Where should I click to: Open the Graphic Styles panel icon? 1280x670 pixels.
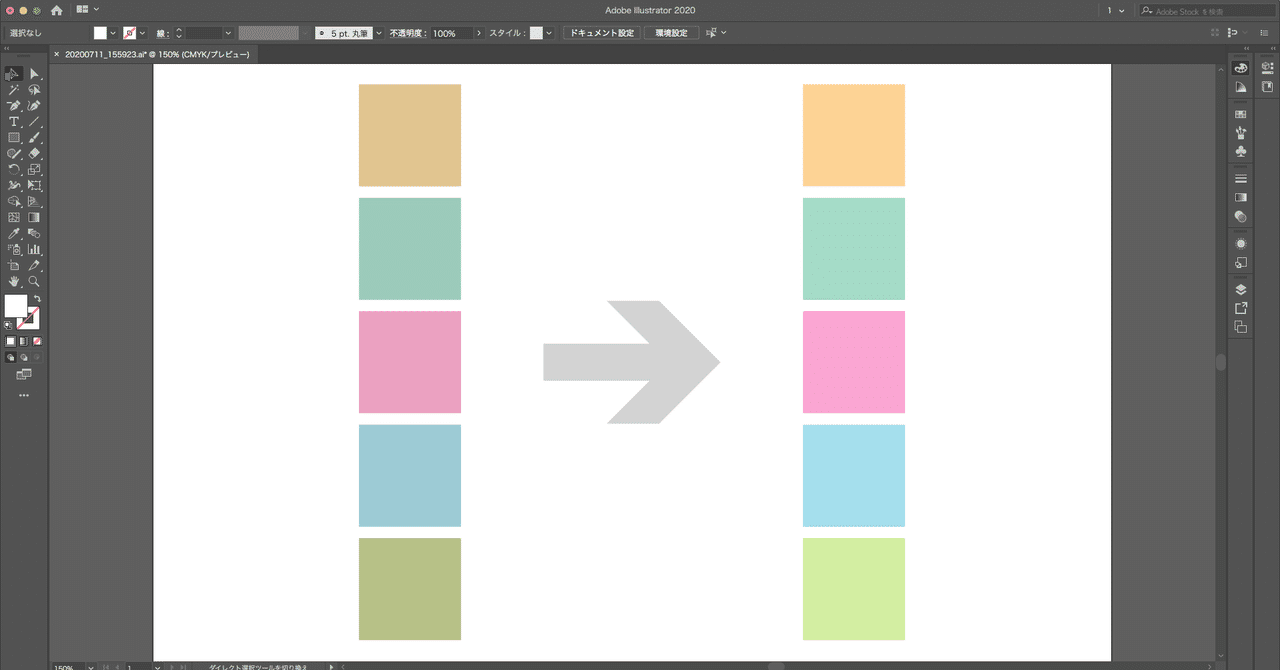1241,262
